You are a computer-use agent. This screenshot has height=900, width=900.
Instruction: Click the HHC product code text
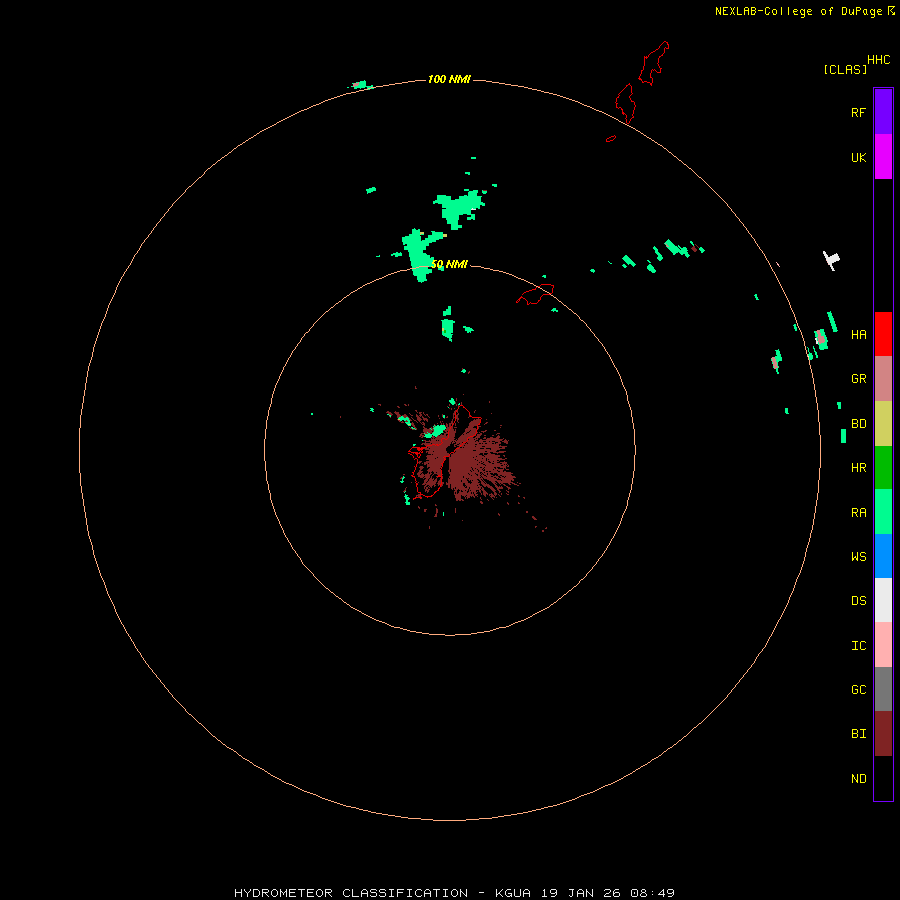pos(878,60)
